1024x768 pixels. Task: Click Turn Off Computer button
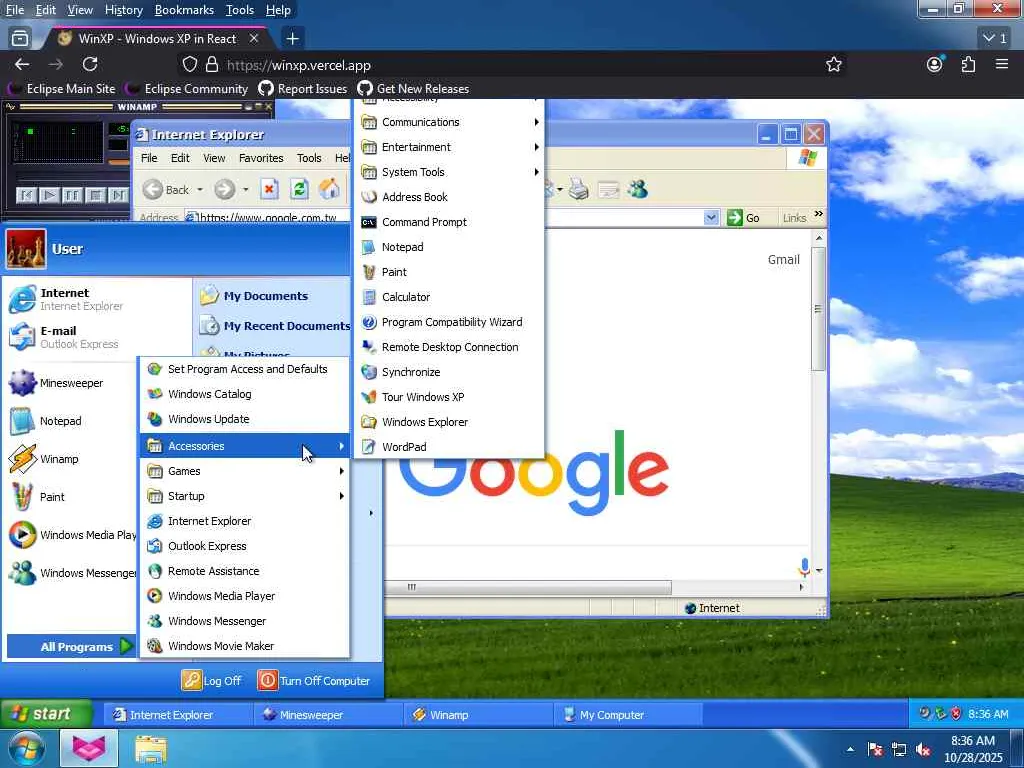point(314,680)
